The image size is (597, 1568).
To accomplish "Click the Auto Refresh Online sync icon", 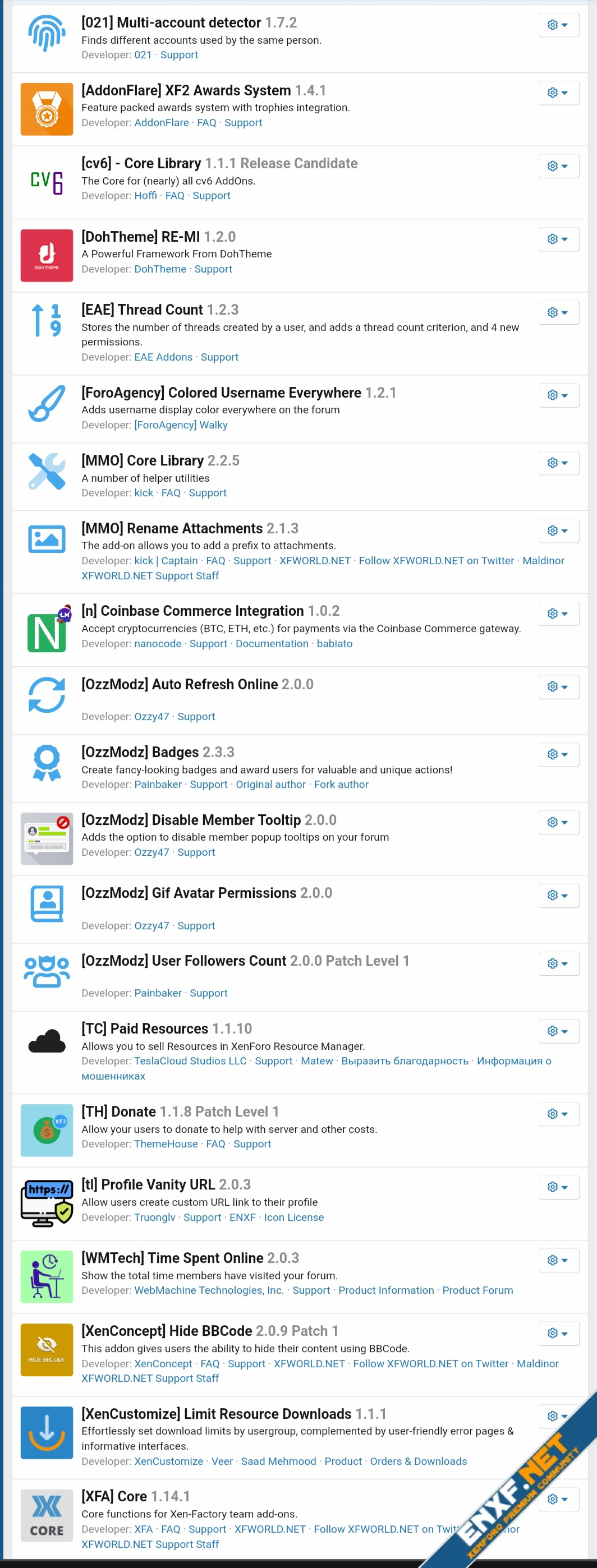I will tap(47, 694).
